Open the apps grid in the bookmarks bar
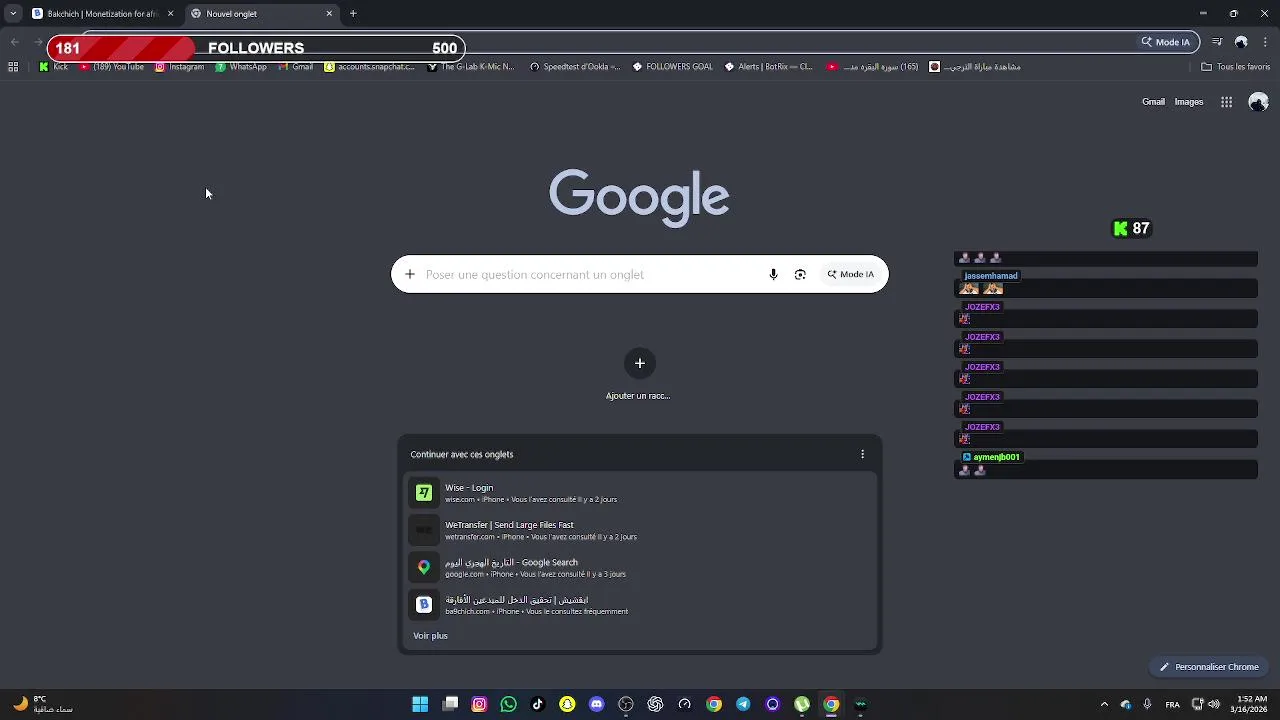 click(x=13, y=67)
